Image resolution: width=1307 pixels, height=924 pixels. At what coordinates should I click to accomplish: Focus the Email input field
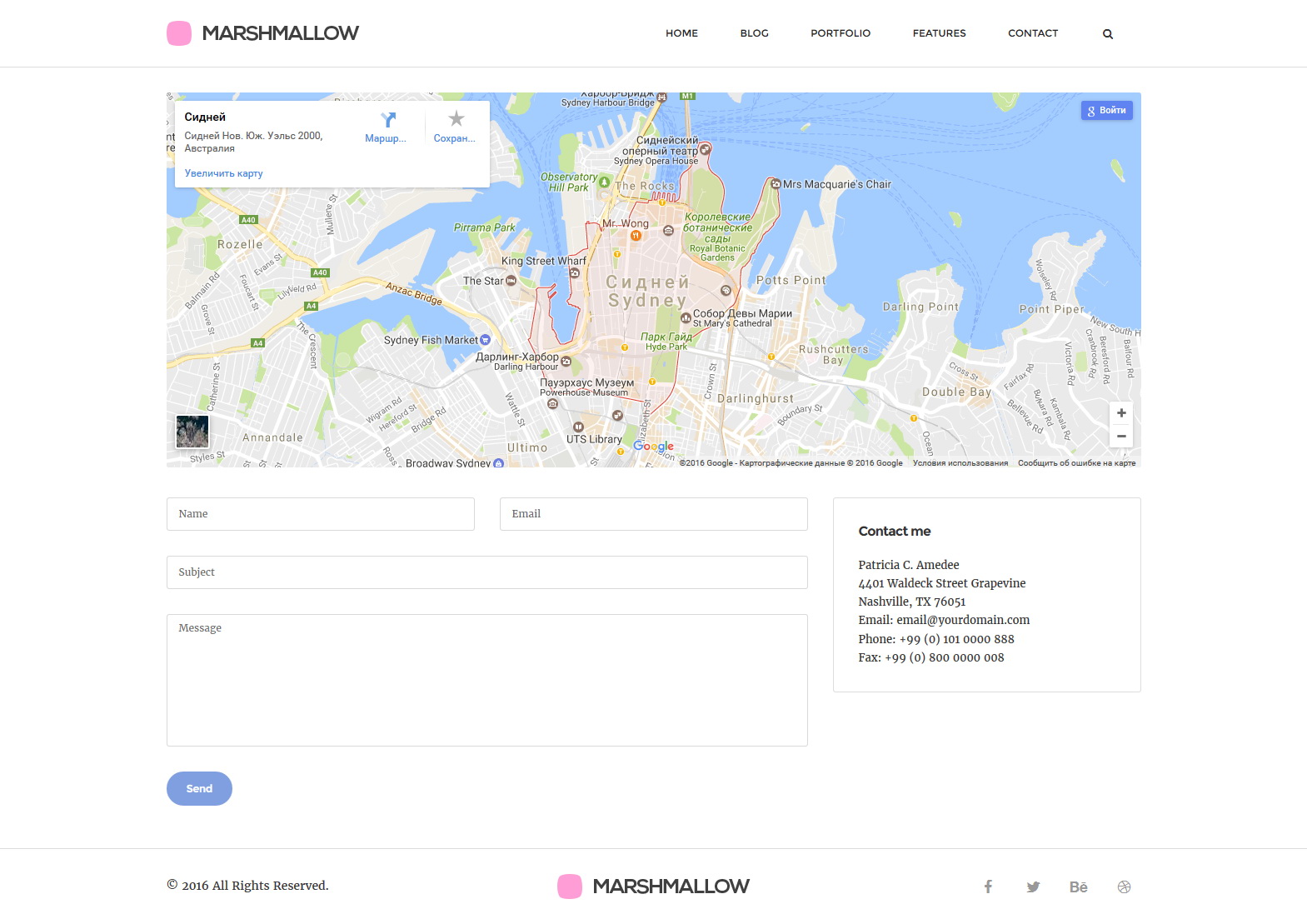[x=654, y=514]
